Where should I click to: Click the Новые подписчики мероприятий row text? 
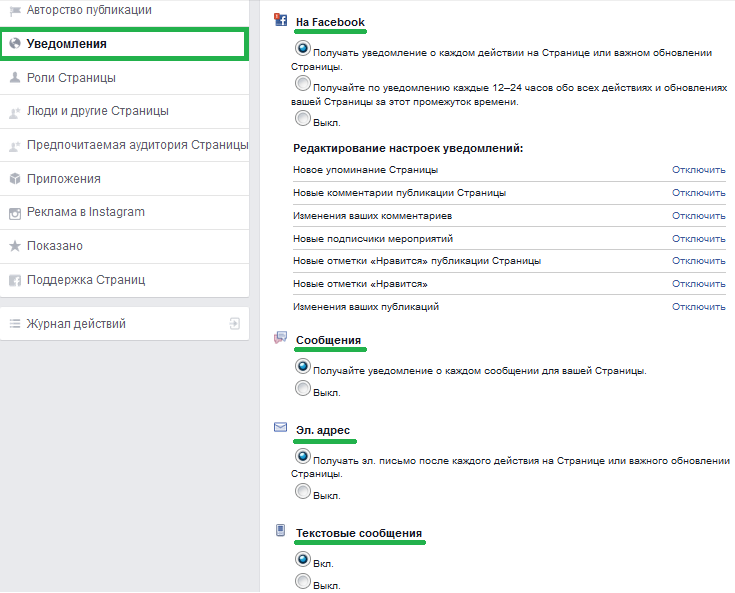(x=373, y=239)
